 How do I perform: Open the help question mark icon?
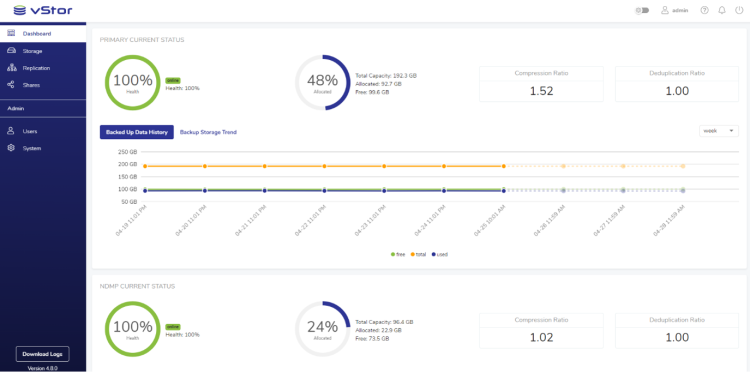click(x=704, y=10)
